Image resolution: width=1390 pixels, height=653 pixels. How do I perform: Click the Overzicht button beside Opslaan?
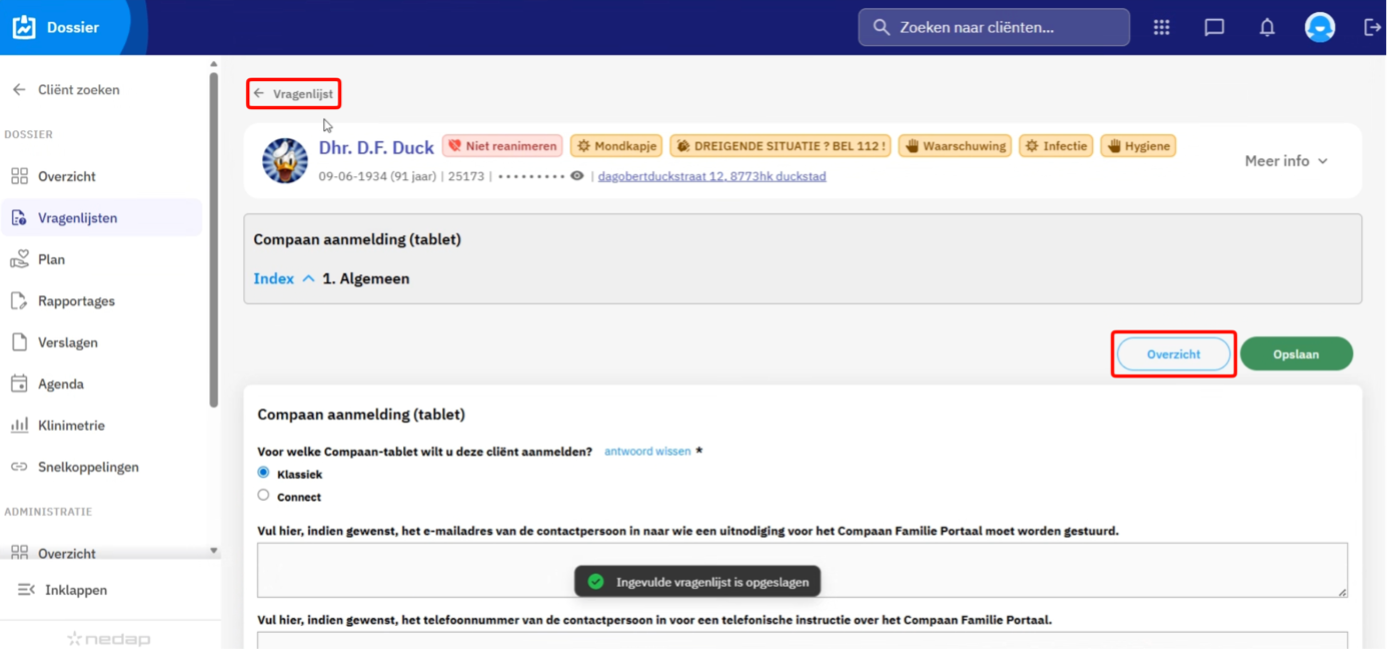(x=1173, y=354)
